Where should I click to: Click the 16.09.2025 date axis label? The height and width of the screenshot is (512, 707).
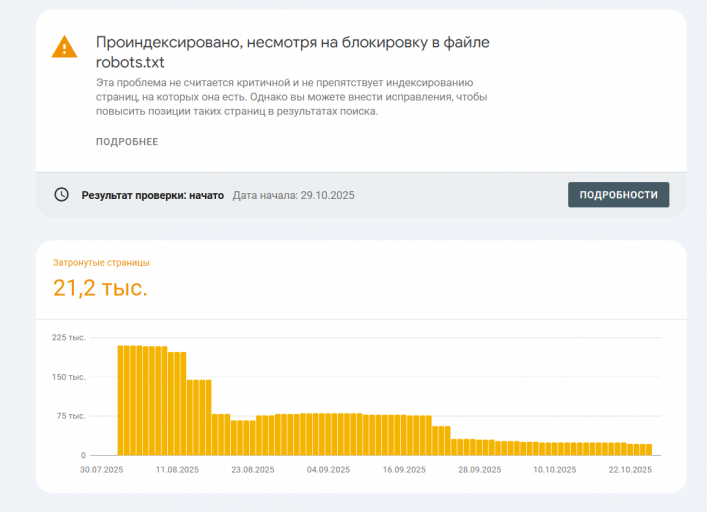404,470
